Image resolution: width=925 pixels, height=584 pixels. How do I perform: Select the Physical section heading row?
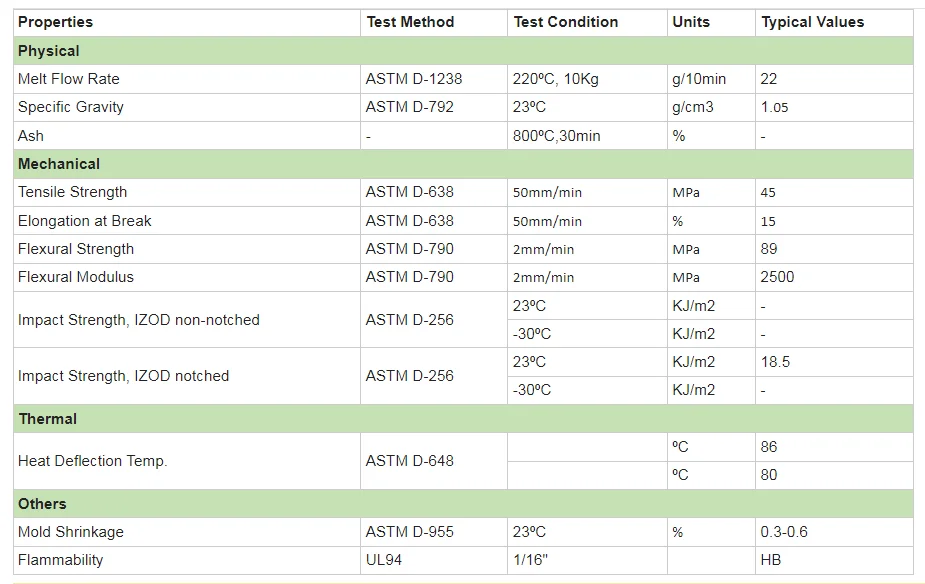click(49, 51)
